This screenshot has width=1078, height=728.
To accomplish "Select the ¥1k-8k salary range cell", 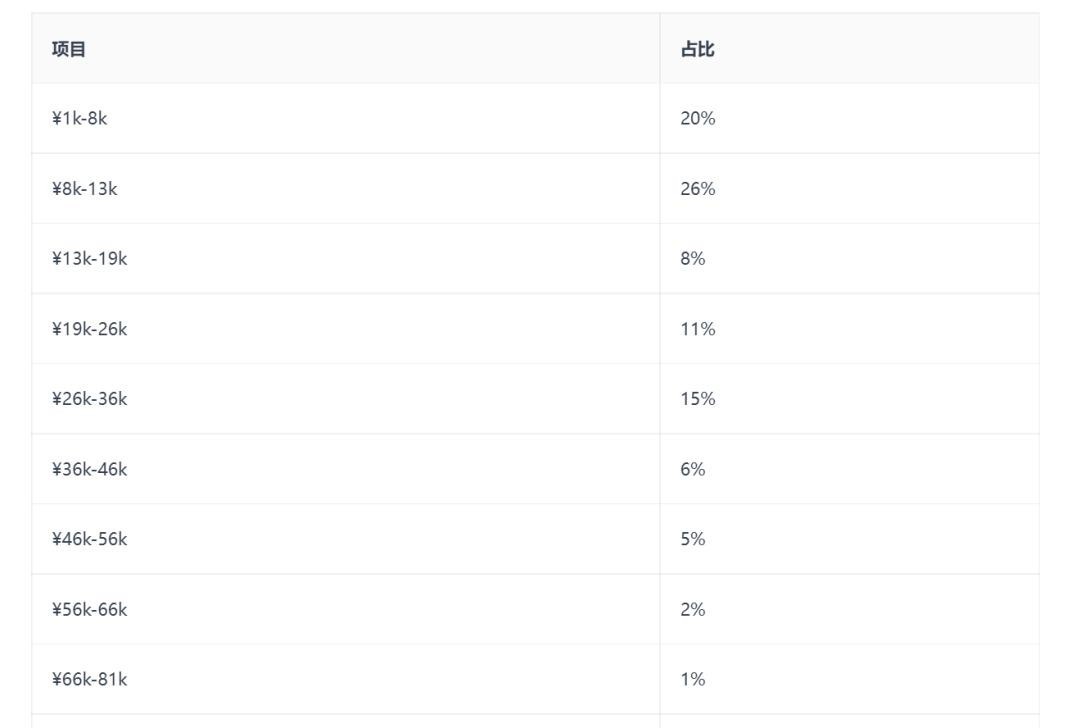I will pos(346,119).
